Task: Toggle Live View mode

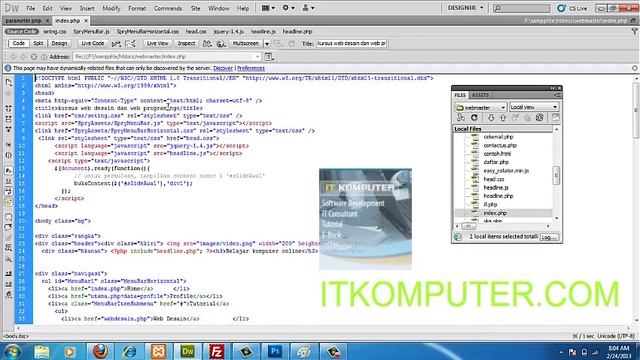Action: 157,43
